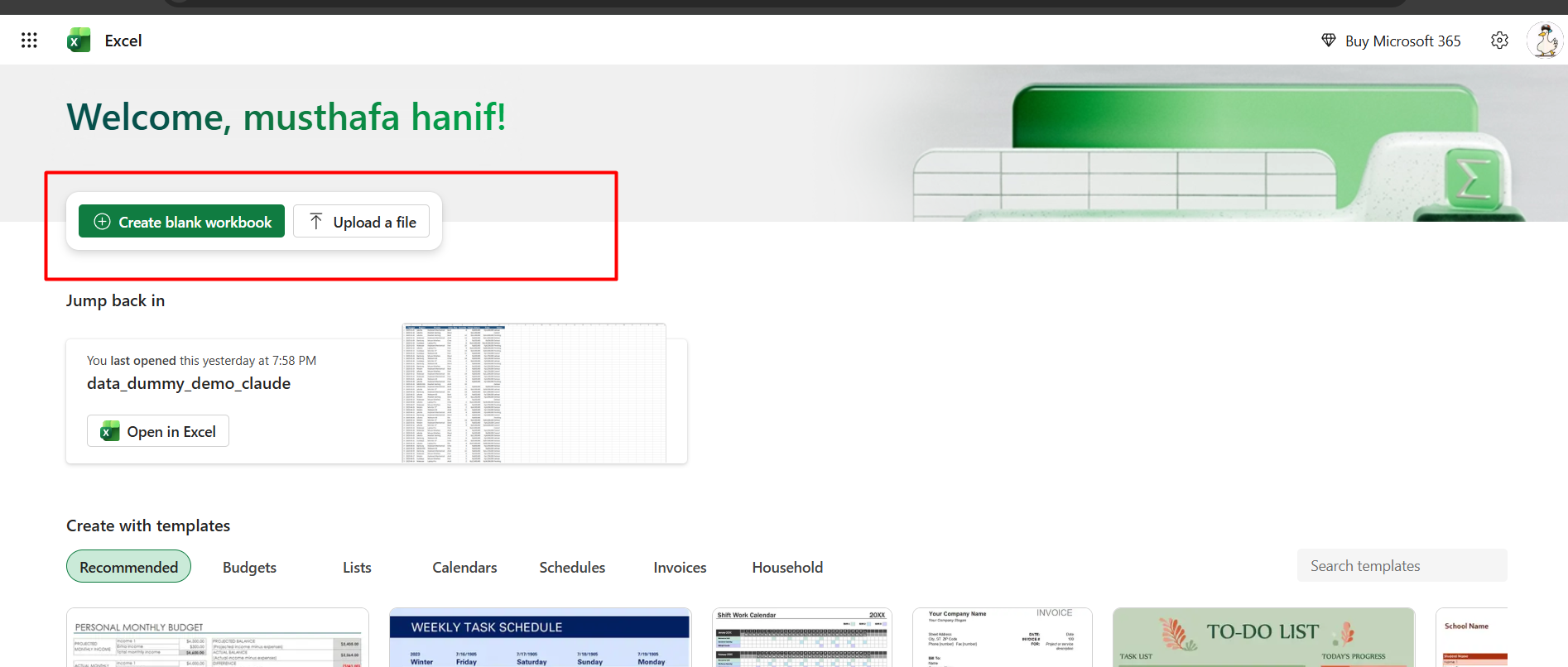
Task: Click the upload arrow icon
Action: pos(315,221)
